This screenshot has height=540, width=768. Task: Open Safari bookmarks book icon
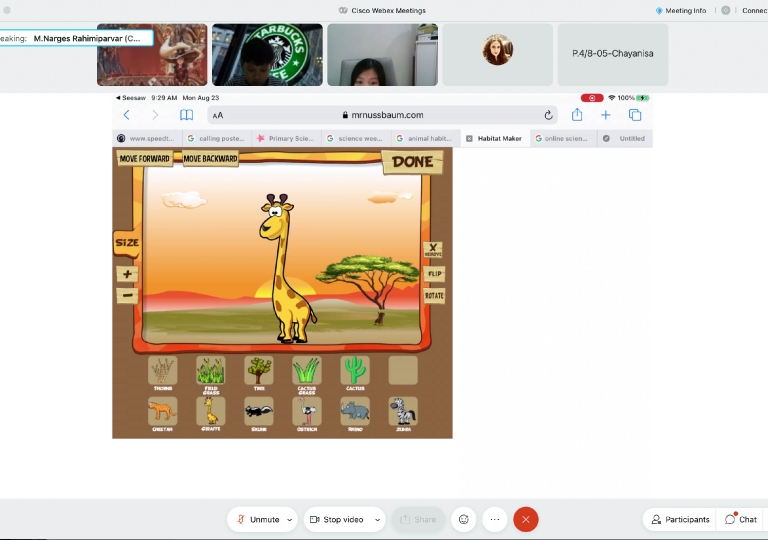pos(186,115)
